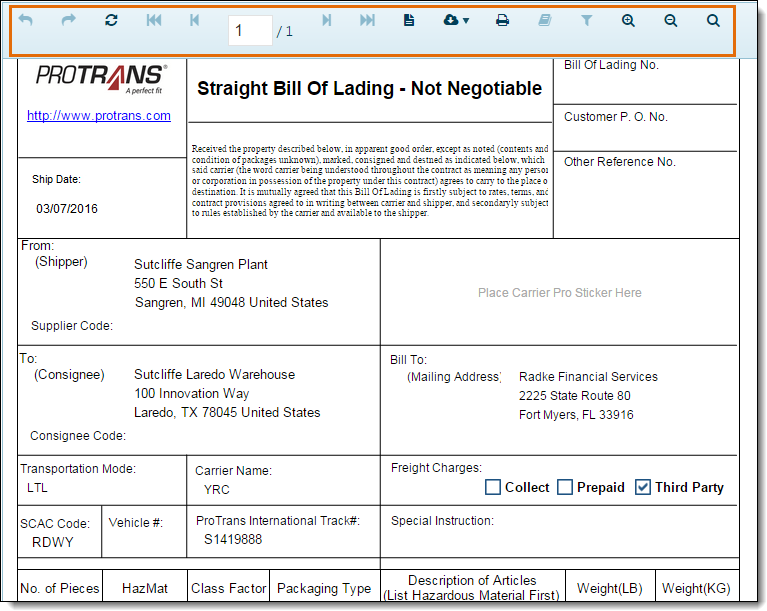Image resolution: width=767 pixels, height=611 pixels.
Task: Go to the first page
Action: (154, 20)
